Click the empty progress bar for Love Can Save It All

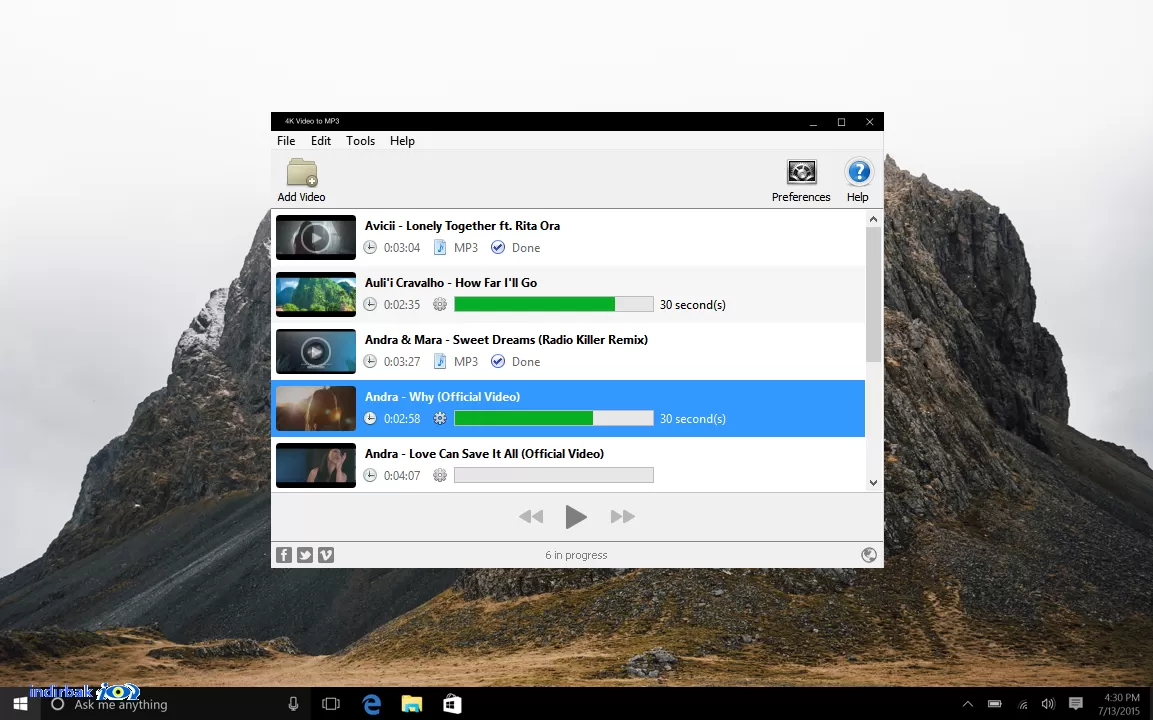pyautogui.click(x=554, y=476)
